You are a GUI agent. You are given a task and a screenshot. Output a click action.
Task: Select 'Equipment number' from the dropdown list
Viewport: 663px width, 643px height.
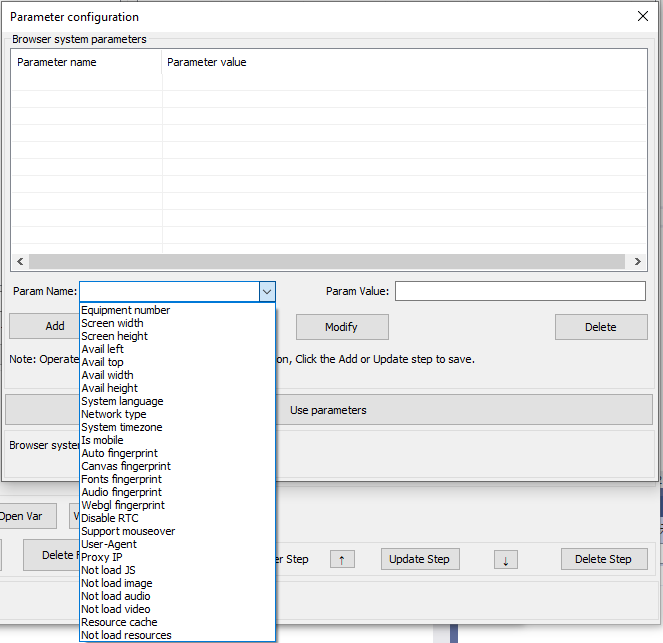pos(126,310)
